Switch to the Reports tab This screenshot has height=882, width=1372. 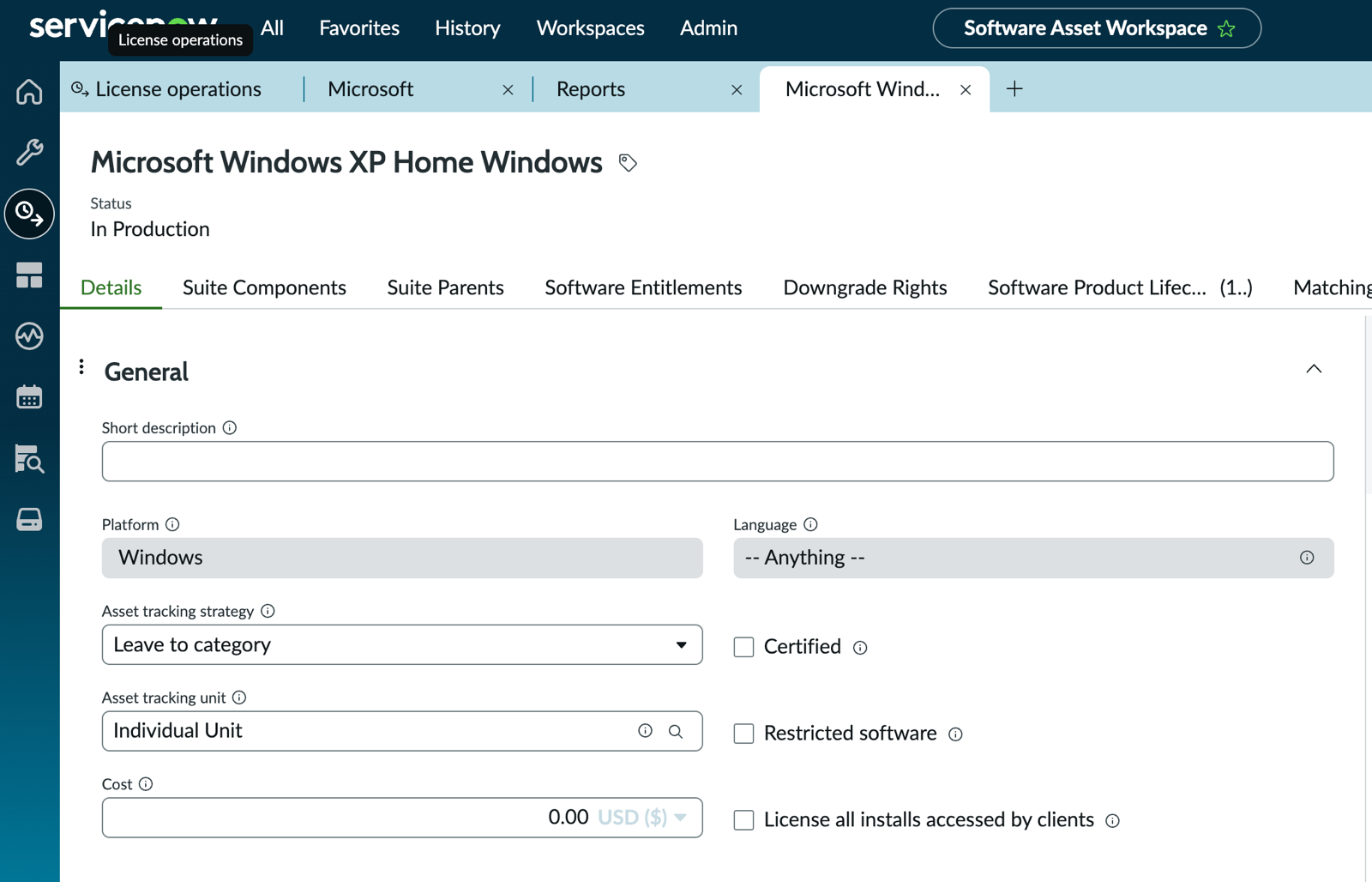591,89
